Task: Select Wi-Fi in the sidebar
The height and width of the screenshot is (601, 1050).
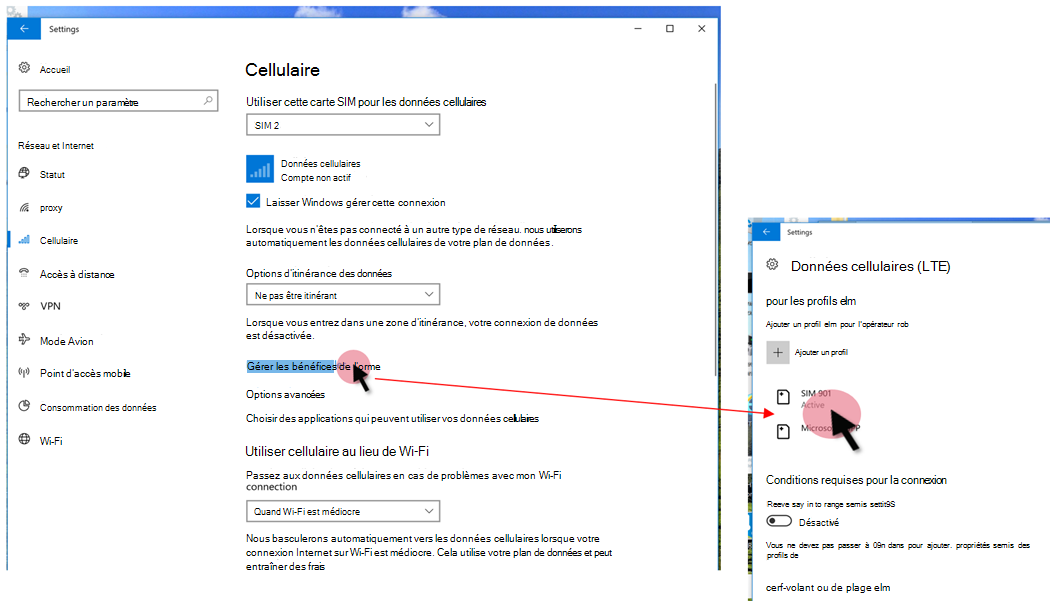Action: pos(51,441)
